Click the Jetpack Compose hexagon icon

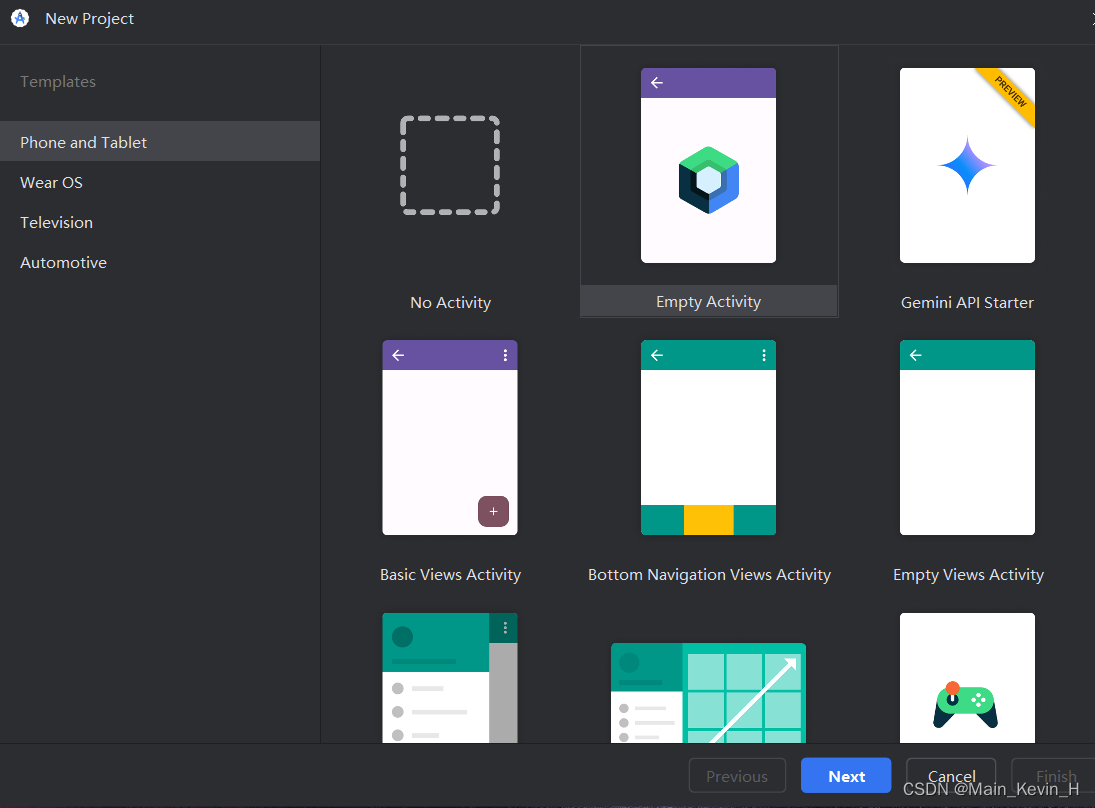(x=708, y=180)
